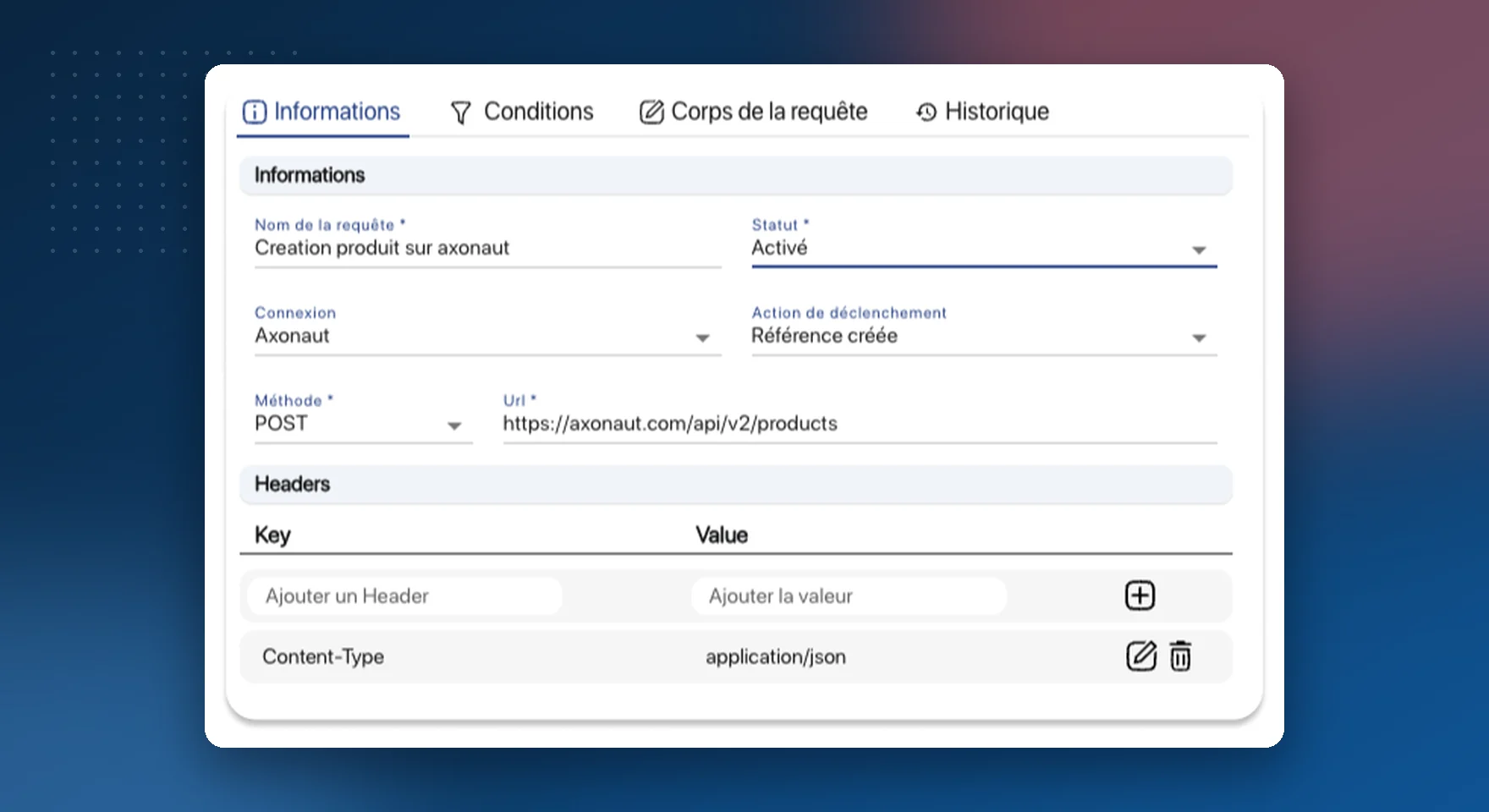Viewport: 1489px width, 812px height.
Task: Edit the Content-Type header row
Action: pos(1140,656)
